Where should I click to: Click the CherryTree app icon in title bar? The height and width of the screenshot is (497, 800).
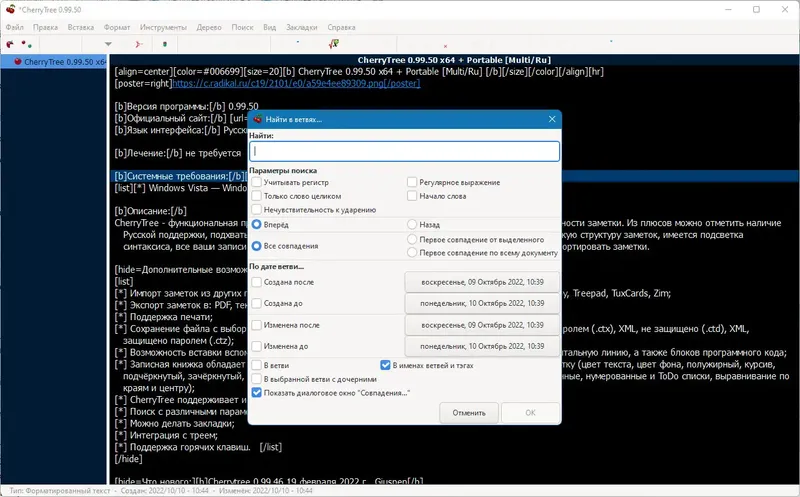click(x=10, y=9)
